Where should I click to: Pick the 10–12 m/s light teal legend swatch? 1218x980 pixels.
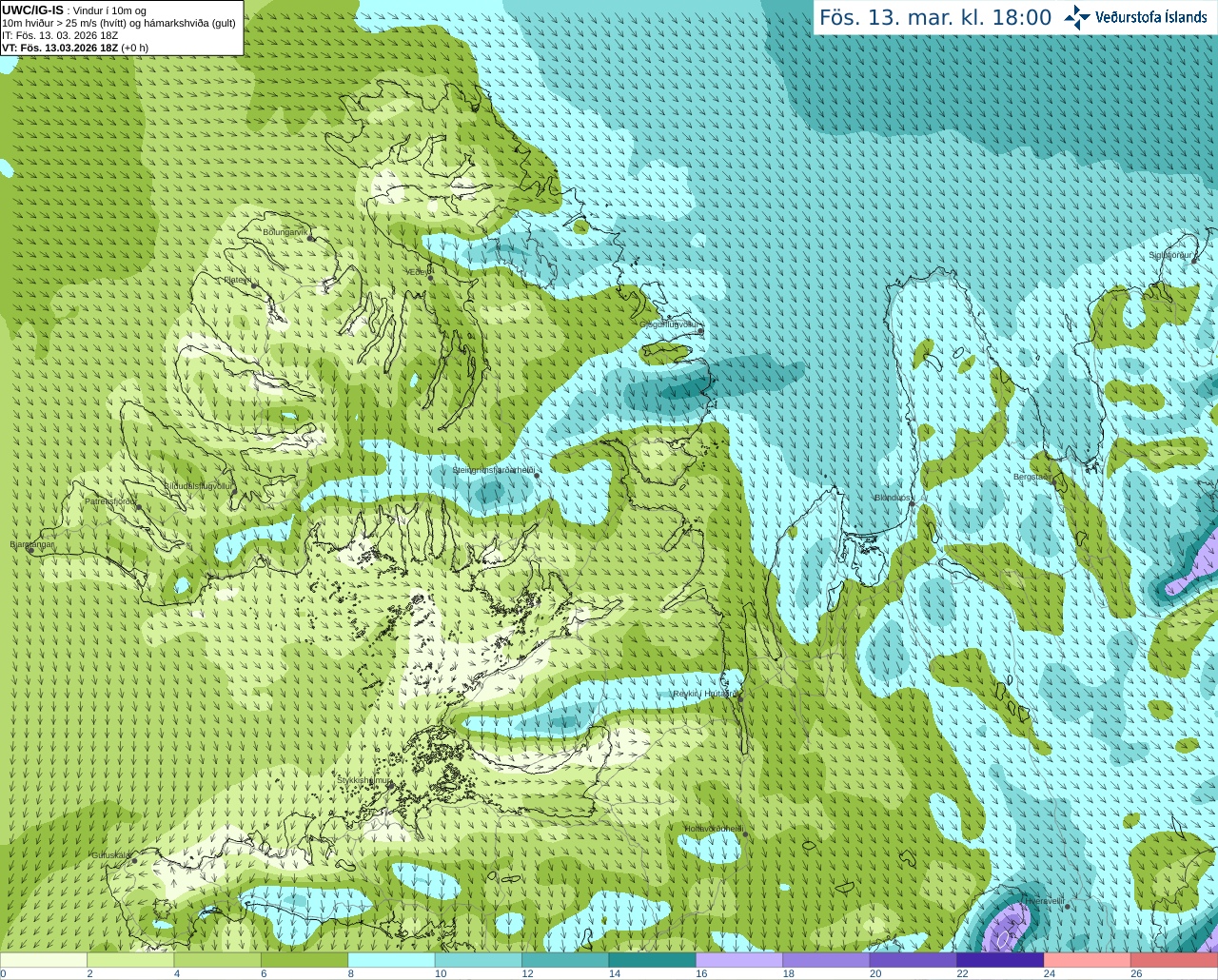point(479,960)
